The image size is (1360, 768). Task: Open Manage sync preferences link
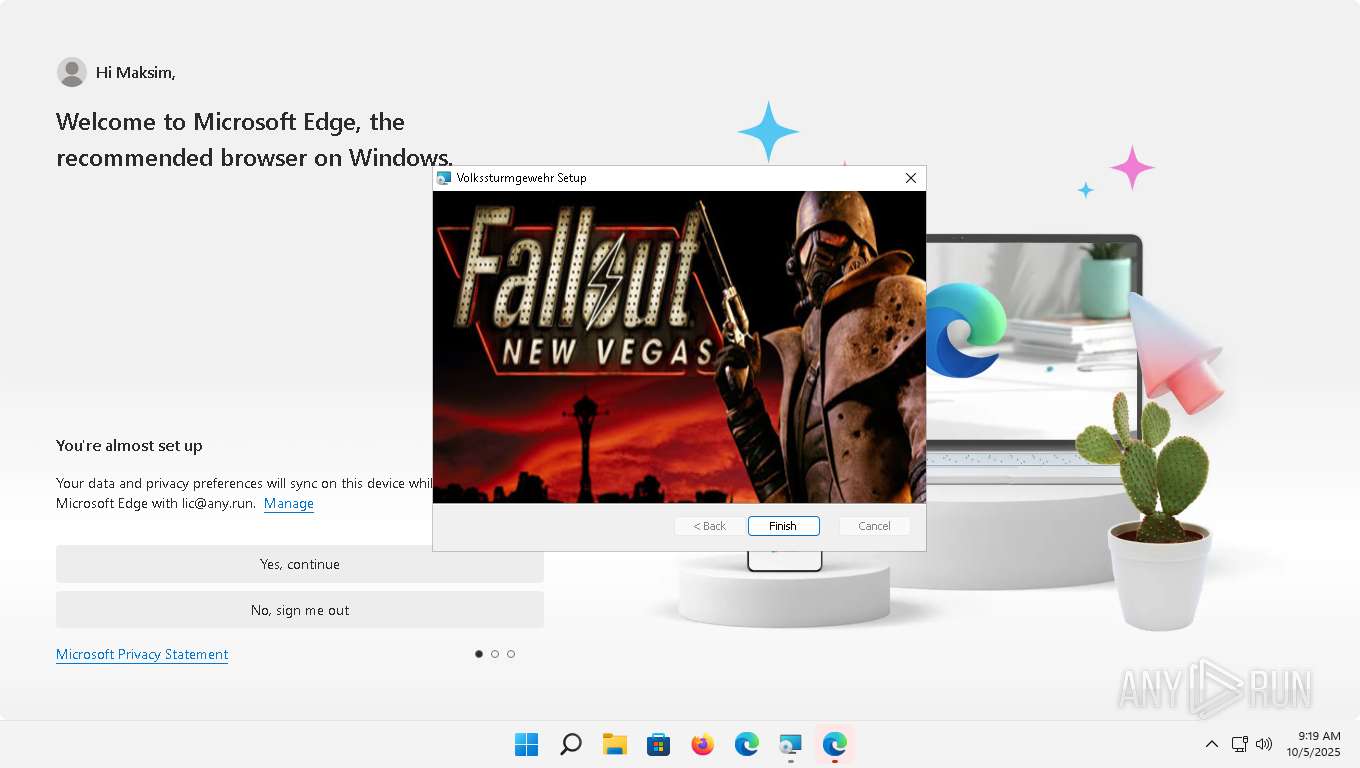point(289,504)
